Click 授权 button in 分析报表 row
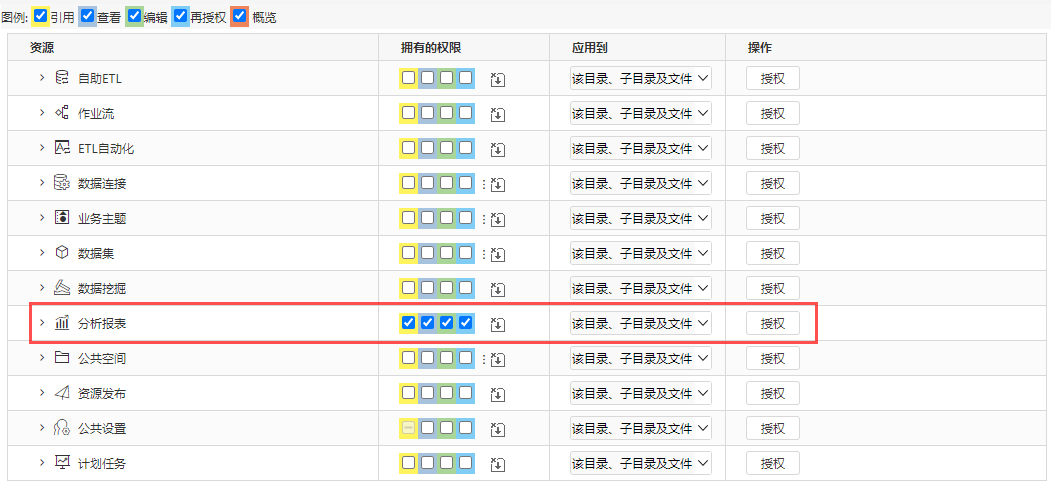The width and height of the screenshot is (1051, 484). [x=773, y=323]
